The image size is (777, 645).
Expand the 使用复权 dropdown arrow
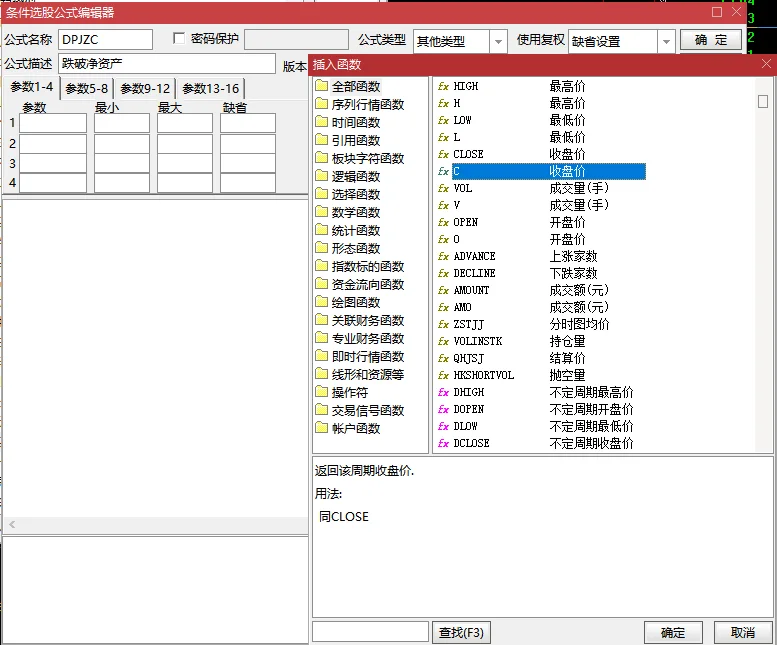tap(666, 42)
